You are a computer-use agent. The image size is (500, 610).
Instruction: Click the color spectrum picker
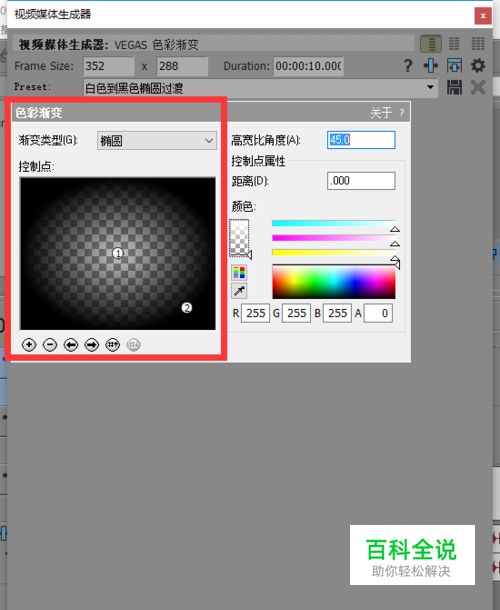pos(334,282)
